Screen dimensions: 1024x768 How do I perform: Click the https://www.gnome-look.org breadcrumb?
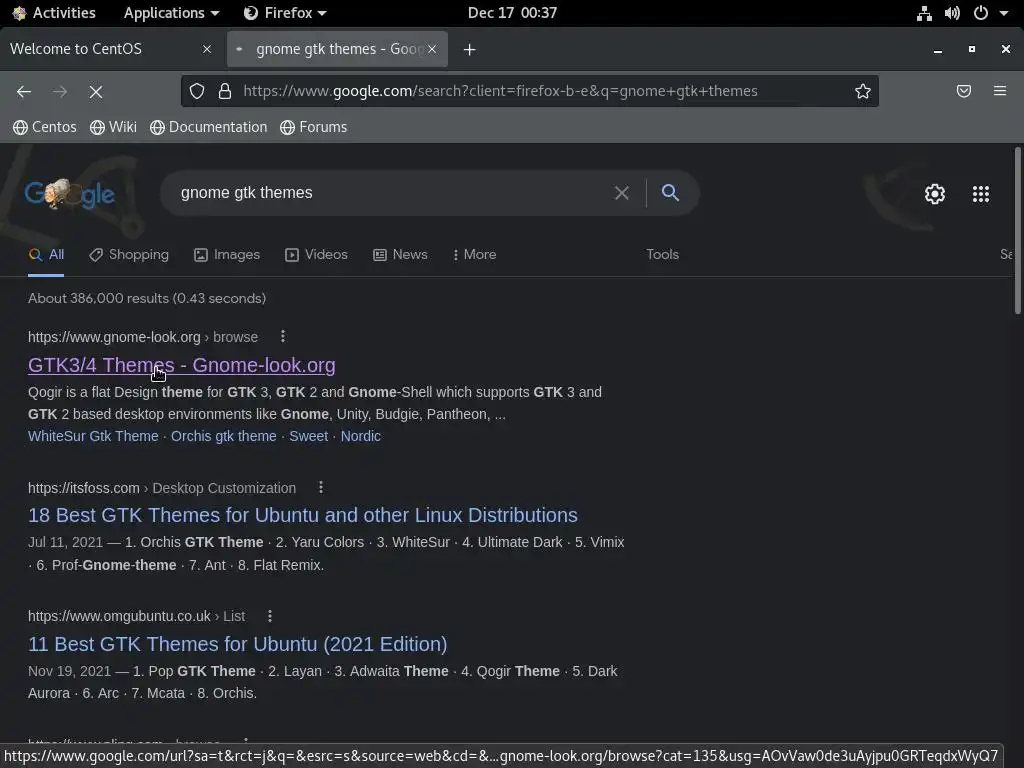114,337
